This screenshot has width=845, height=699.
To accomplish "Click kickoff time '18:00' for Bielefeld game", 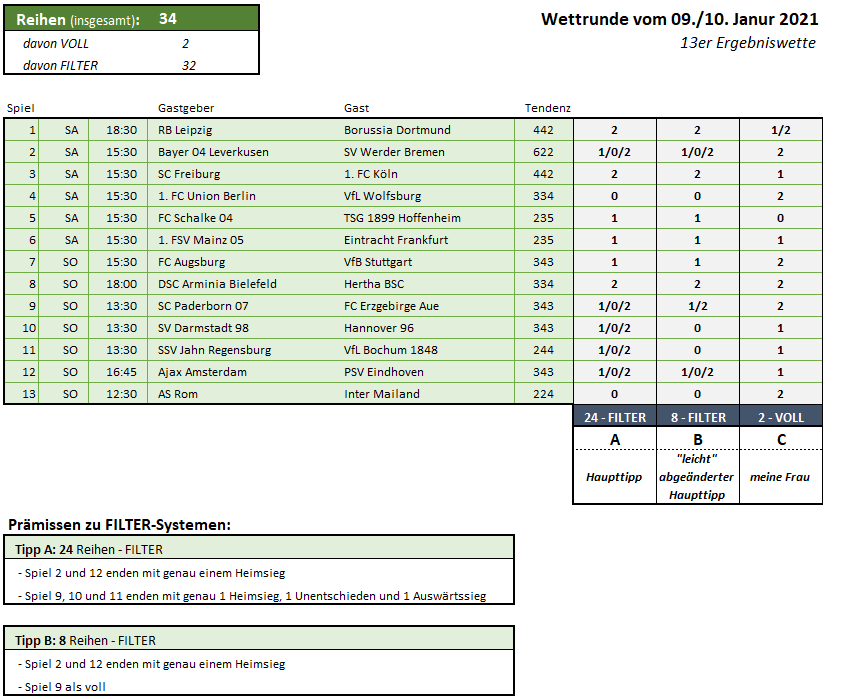I will click(121, 284).
